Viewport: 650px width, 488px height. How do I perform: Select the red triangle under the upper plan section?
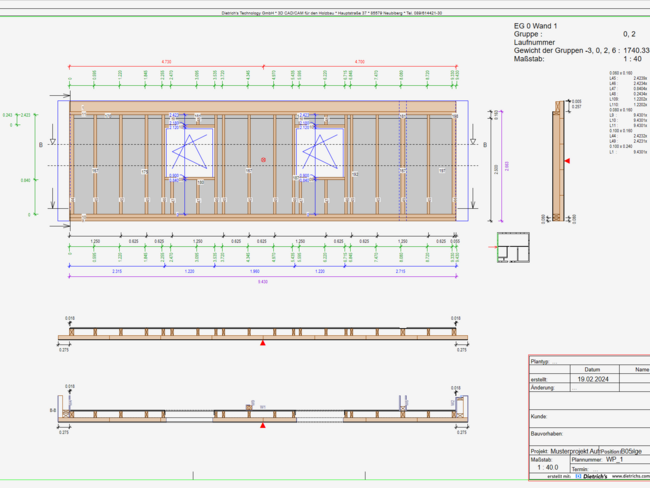(x=263, y=342)
